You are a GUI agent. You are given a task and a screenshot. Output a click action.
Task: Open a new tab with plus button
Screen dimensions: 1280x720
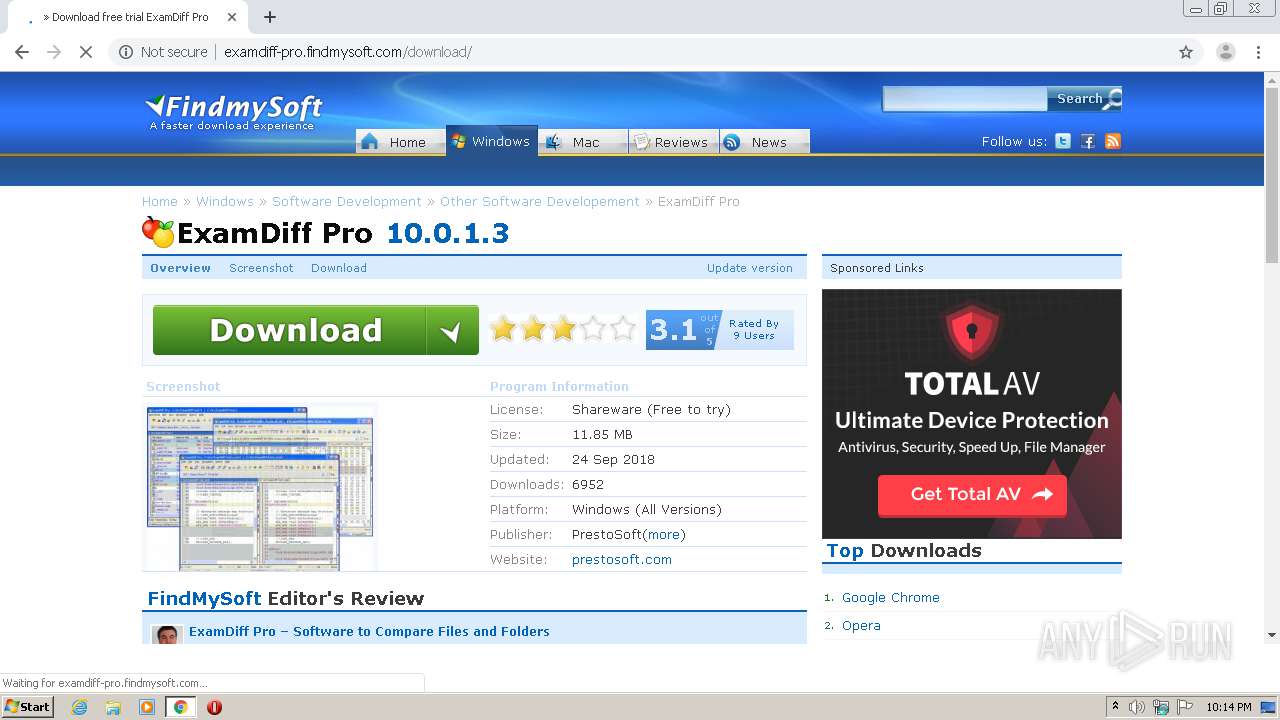pyautogui.click(x=270, y=17)
